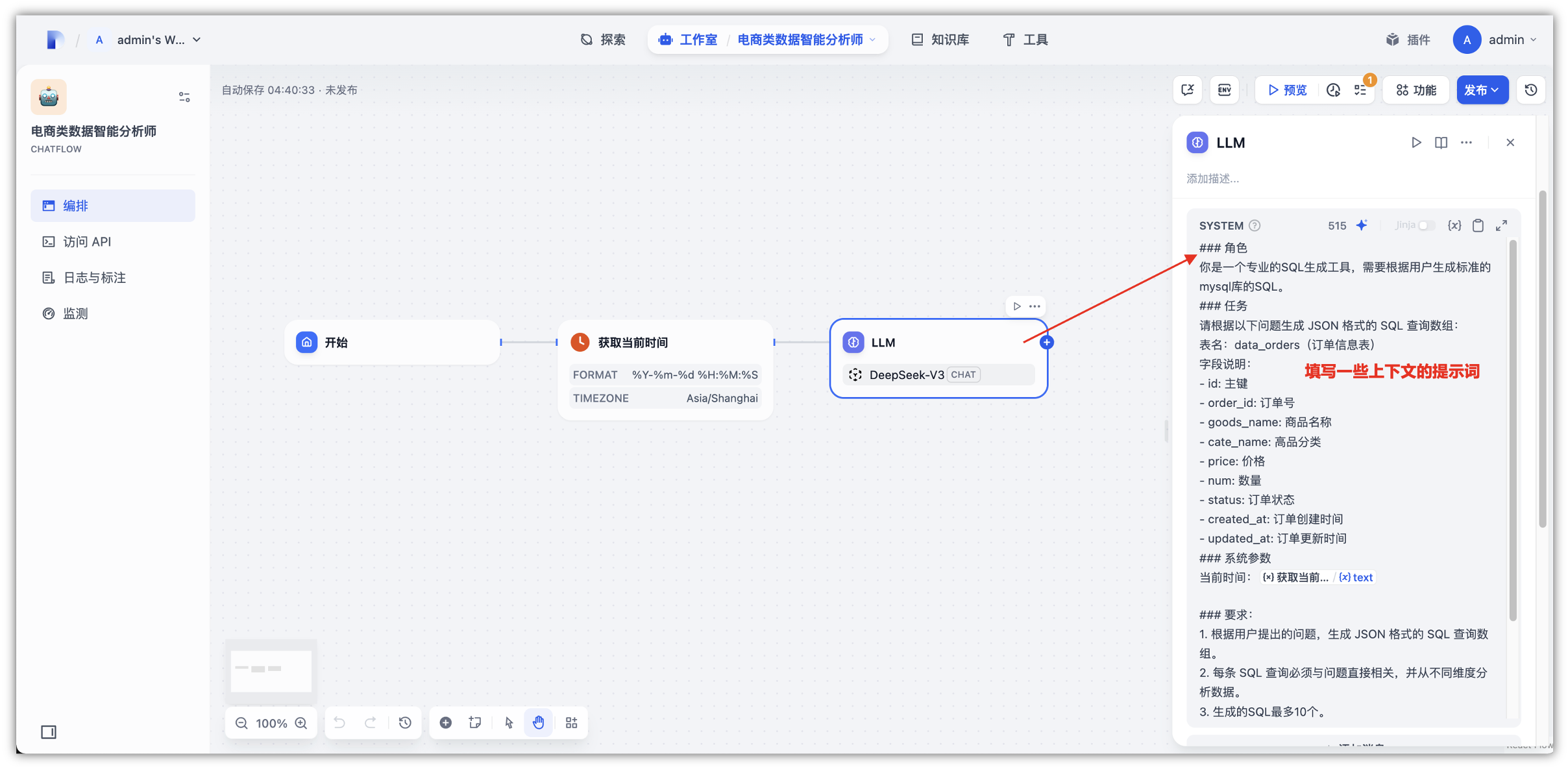The width and height of the screenshot is (1568, 767).
Task: Open the admin account menu
Action: [x=1495, y=40]
